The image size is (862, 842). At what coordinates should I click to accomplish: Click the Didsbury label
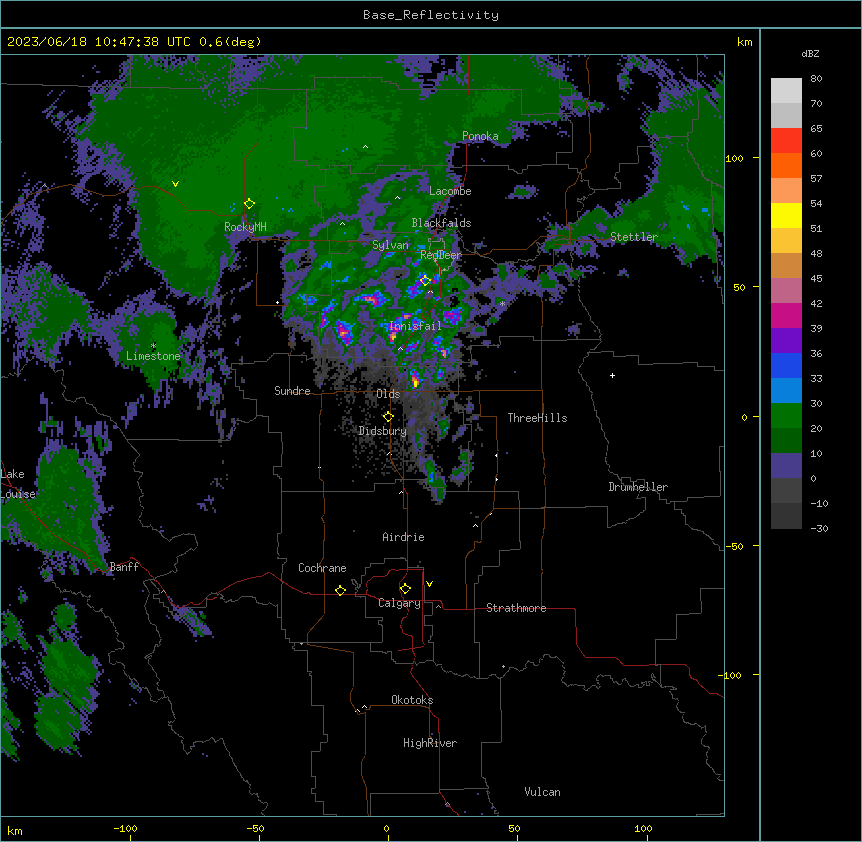[x=383, y=431]
